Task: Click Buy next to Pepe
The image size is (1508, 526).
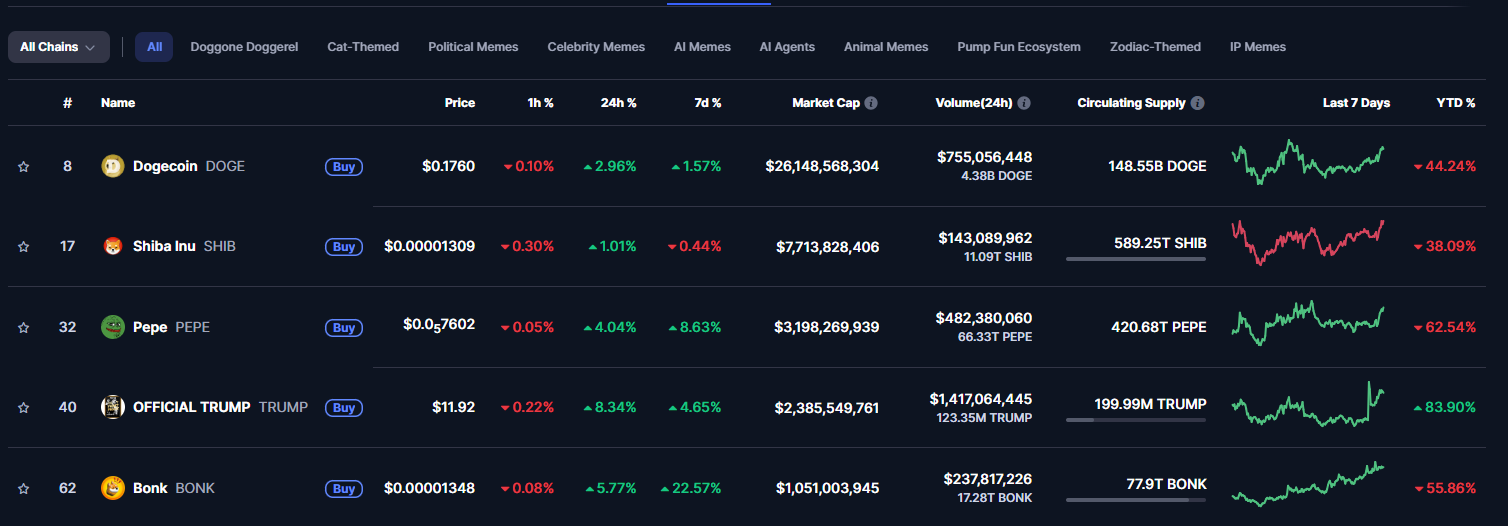Action: [344, 328]
